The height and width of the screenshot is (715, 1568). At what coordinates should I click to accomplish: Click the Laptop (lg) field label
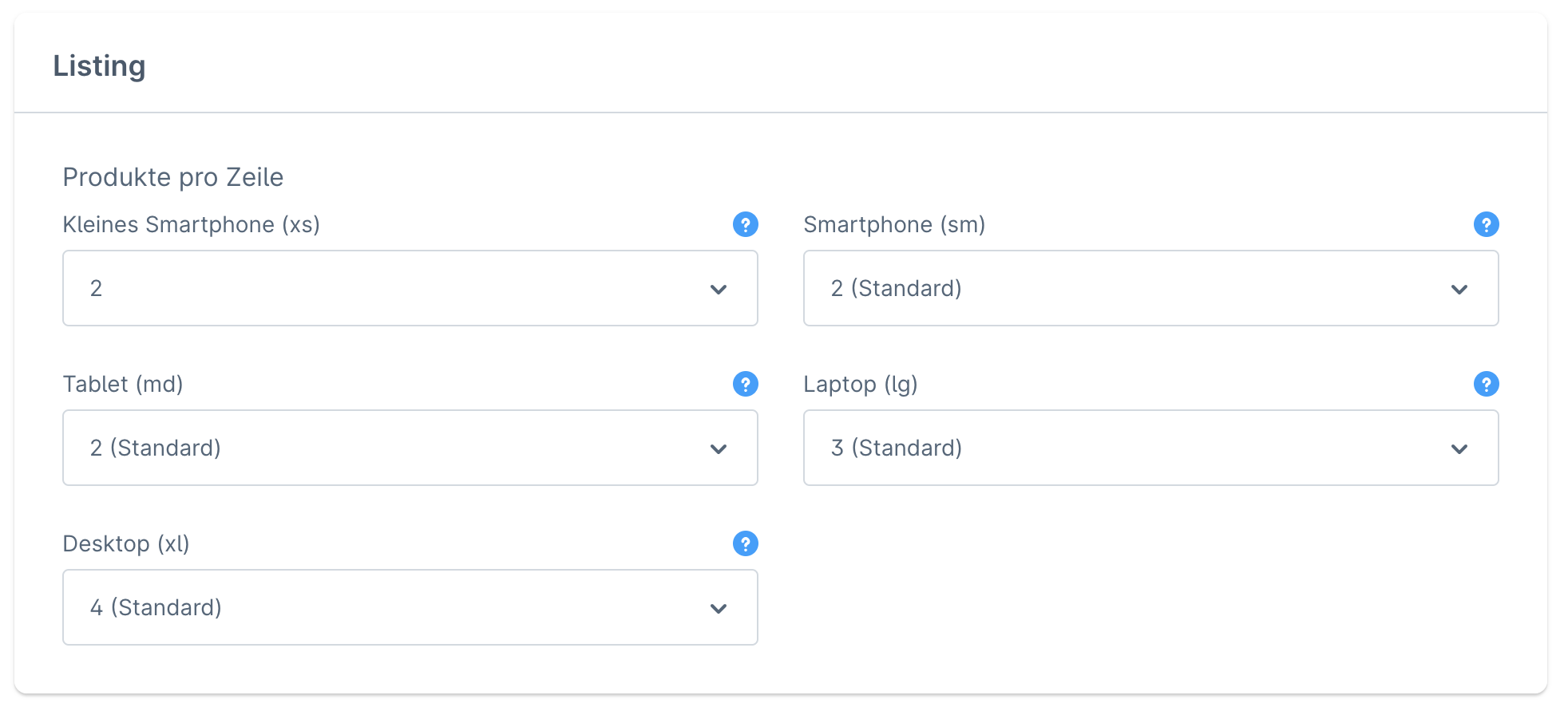pyautogui.click(x=860, y=385)
